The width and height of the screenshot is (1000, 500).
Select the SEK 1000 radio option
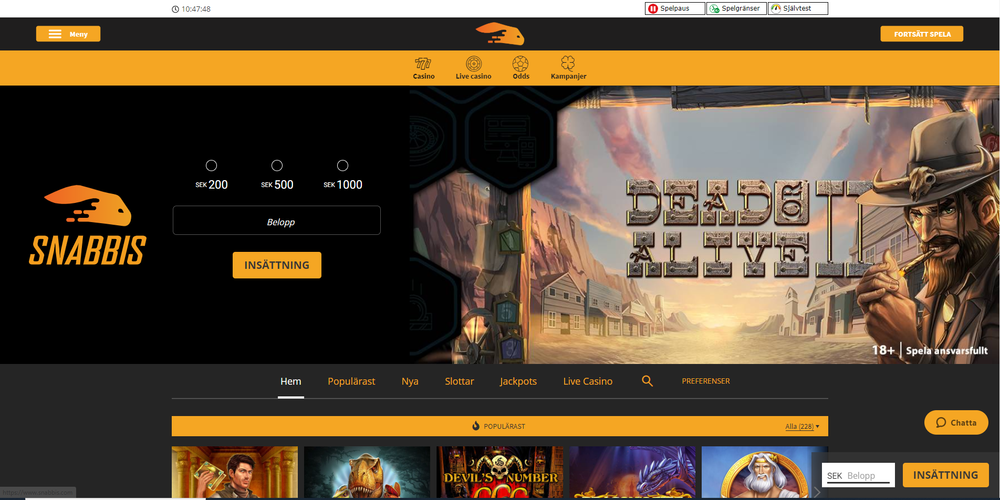tap(342, 166)
